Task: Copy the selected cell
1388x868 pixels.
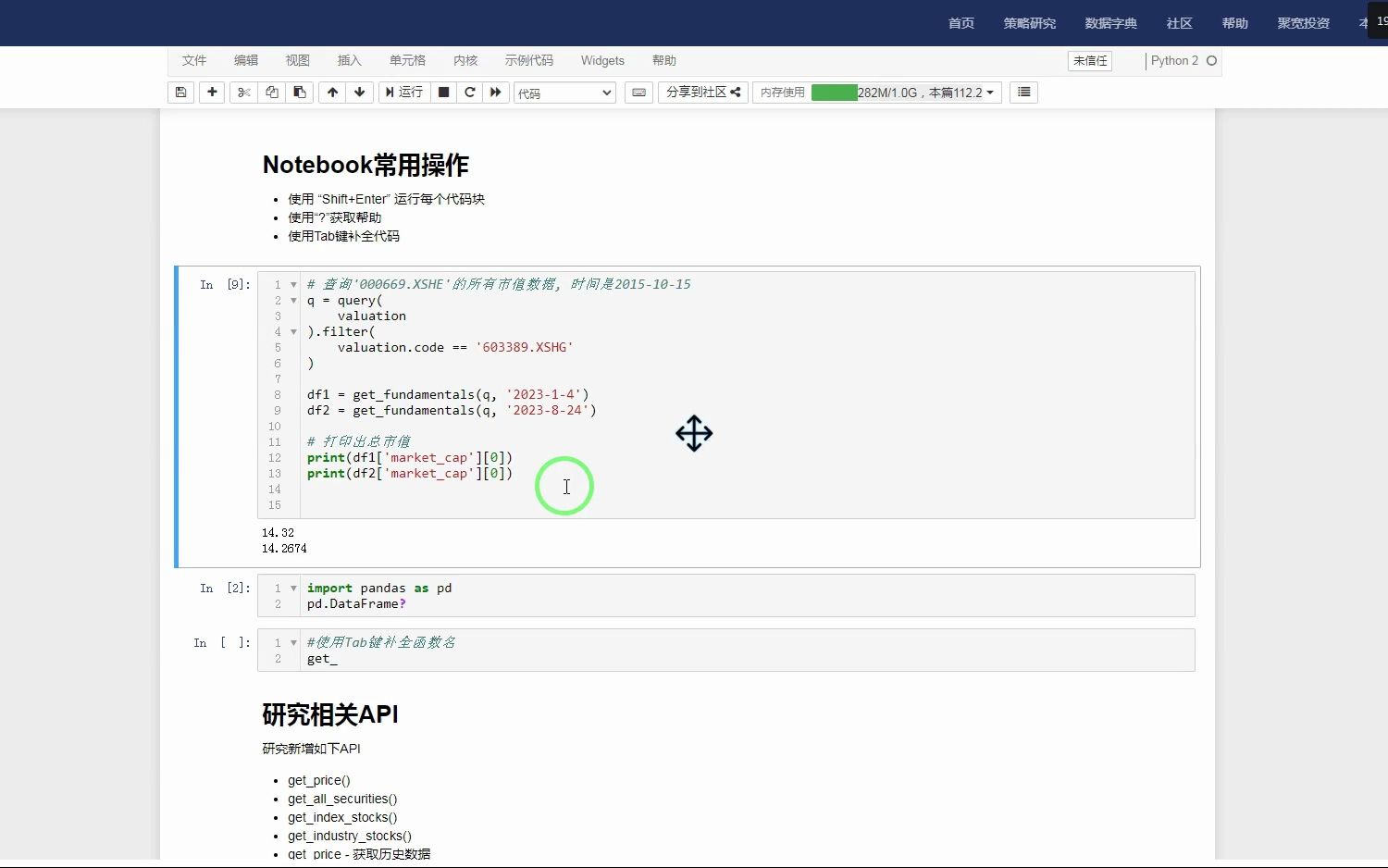Action: [271, 93]
